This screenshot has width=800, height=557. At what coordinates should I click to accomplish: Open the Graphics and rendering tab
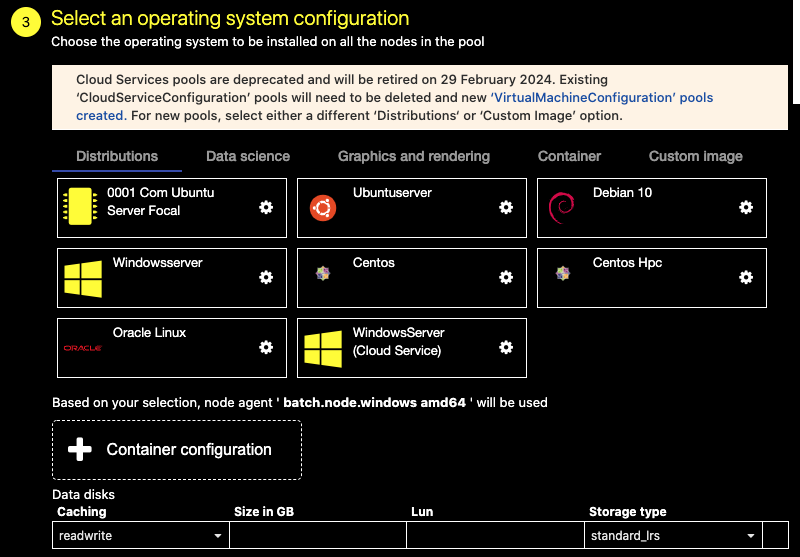click(x=414, y=156)
